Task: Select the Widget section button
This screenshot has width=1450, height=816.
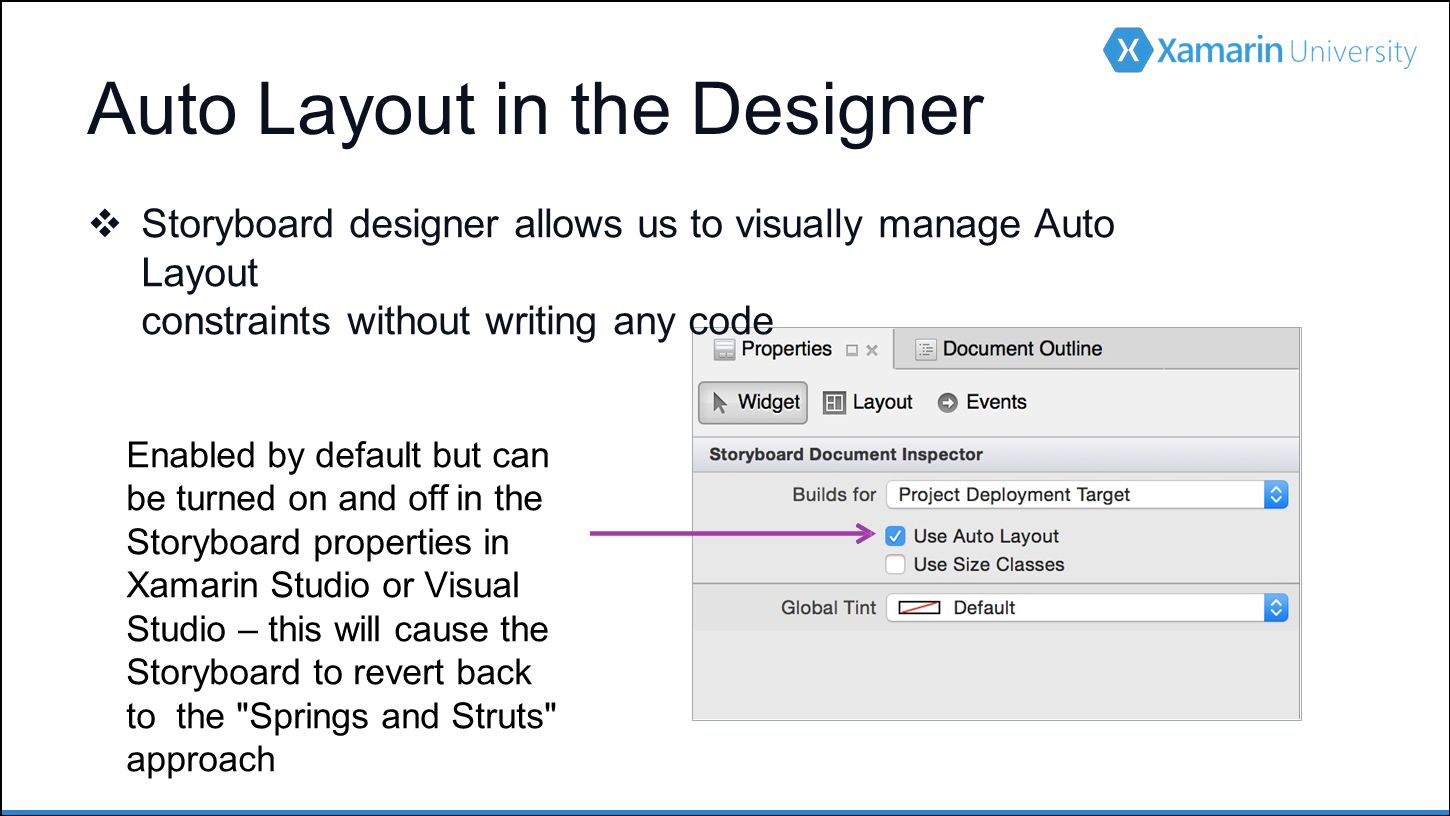Action: tap(753, 402)
